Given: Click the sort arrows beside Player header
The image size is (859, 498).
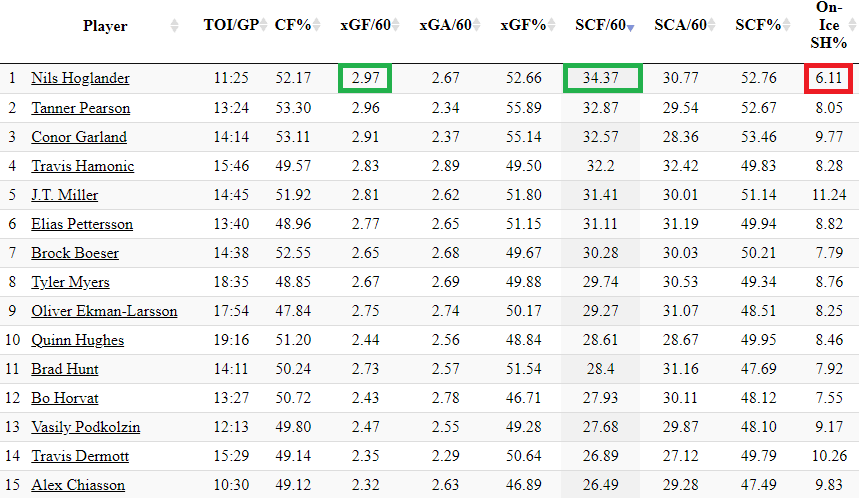Looking at the screenshot, I should (175, 25).
